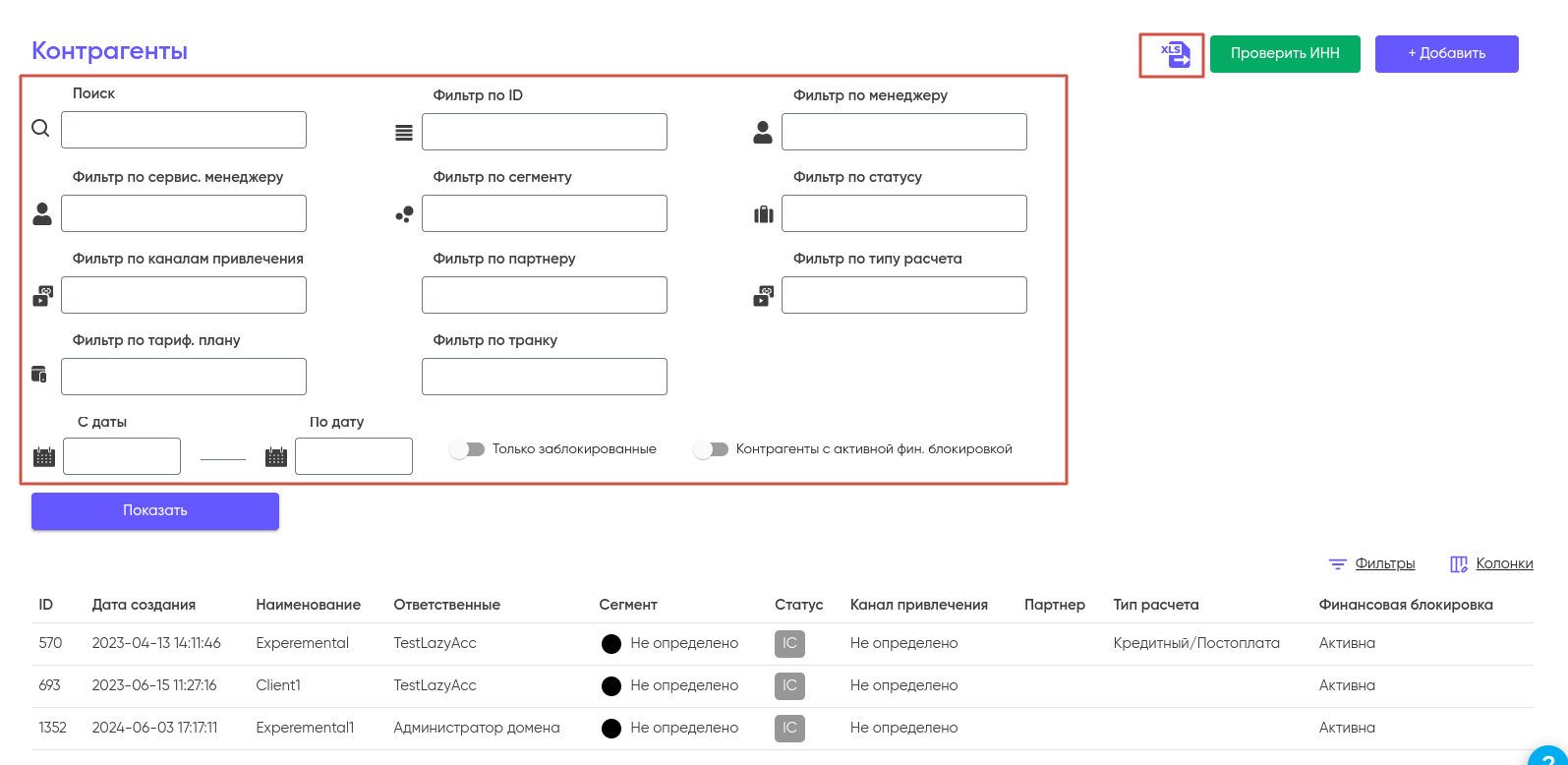Open the Фильтр по статусу dropdown field
1568x765 pixels.
pyautogui.click(x=903, y=213)
